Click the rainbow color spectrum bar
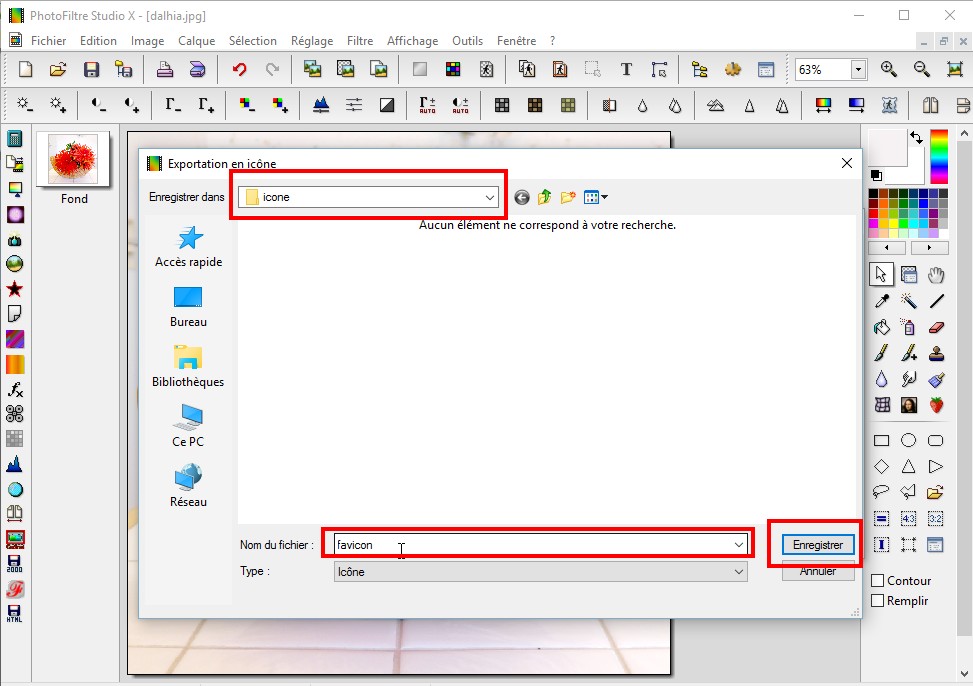The width and height of the screenshot is (973, 686). pos(939,156)
